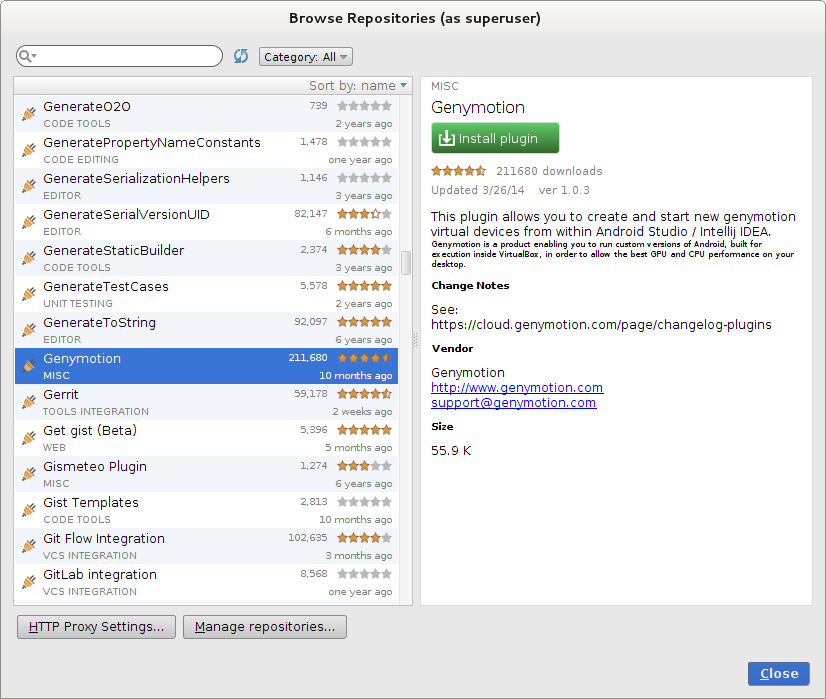Click plugin icon beside Gerrit
Image resolution: width=826 pixels, height=699 pixels.
[x=29, y=401]
